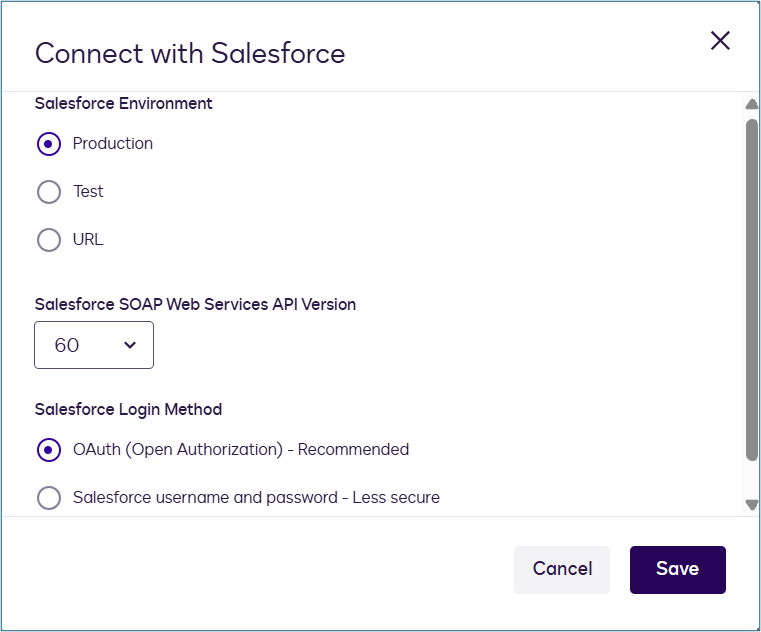Screen dimensions: 761x632
Task: Click the Salesforce SOAP Web Services API Version label
Action: tap(195, 304)
